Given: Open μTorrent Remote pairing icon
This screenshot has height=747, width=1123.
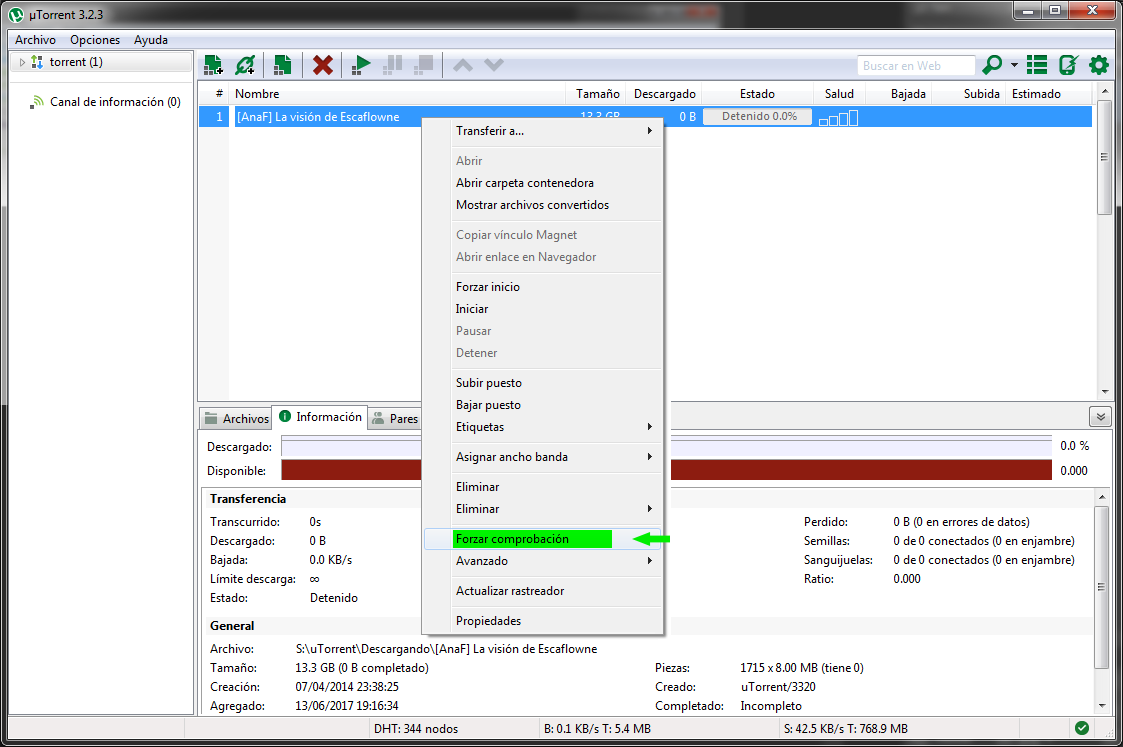Looking at the screenshot, I should [x=1069, y=64].
